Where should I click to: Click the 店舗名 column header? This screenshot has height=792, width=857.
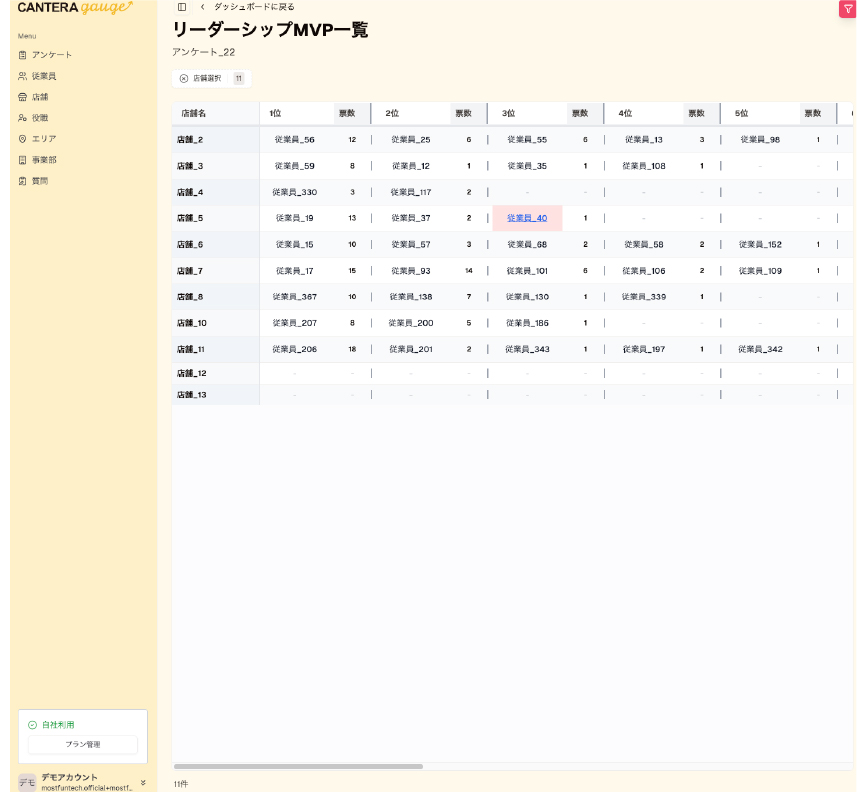point(193,113)
